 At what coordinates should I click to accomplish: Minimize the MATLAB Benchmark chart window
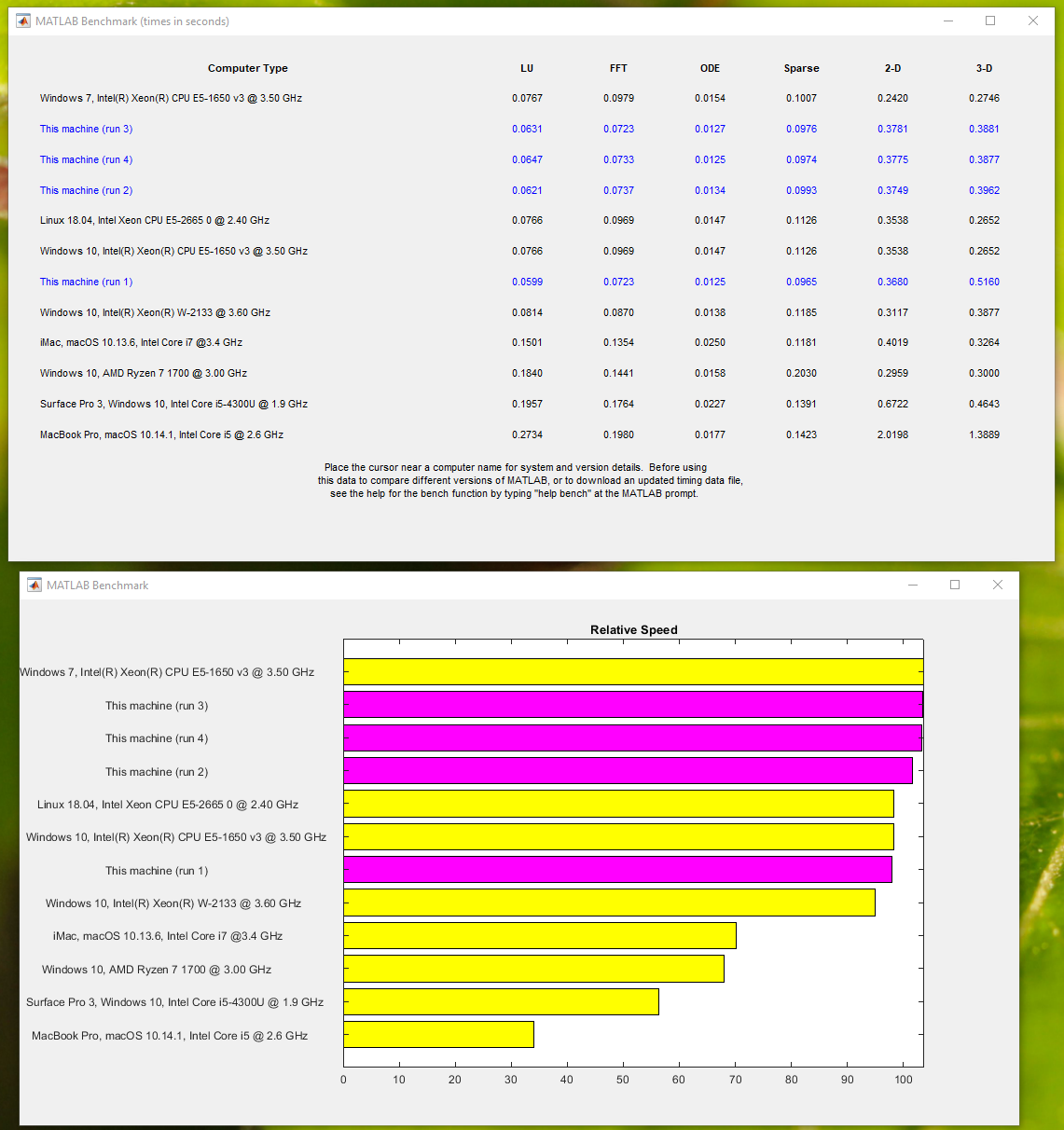(x=913, y=585)
